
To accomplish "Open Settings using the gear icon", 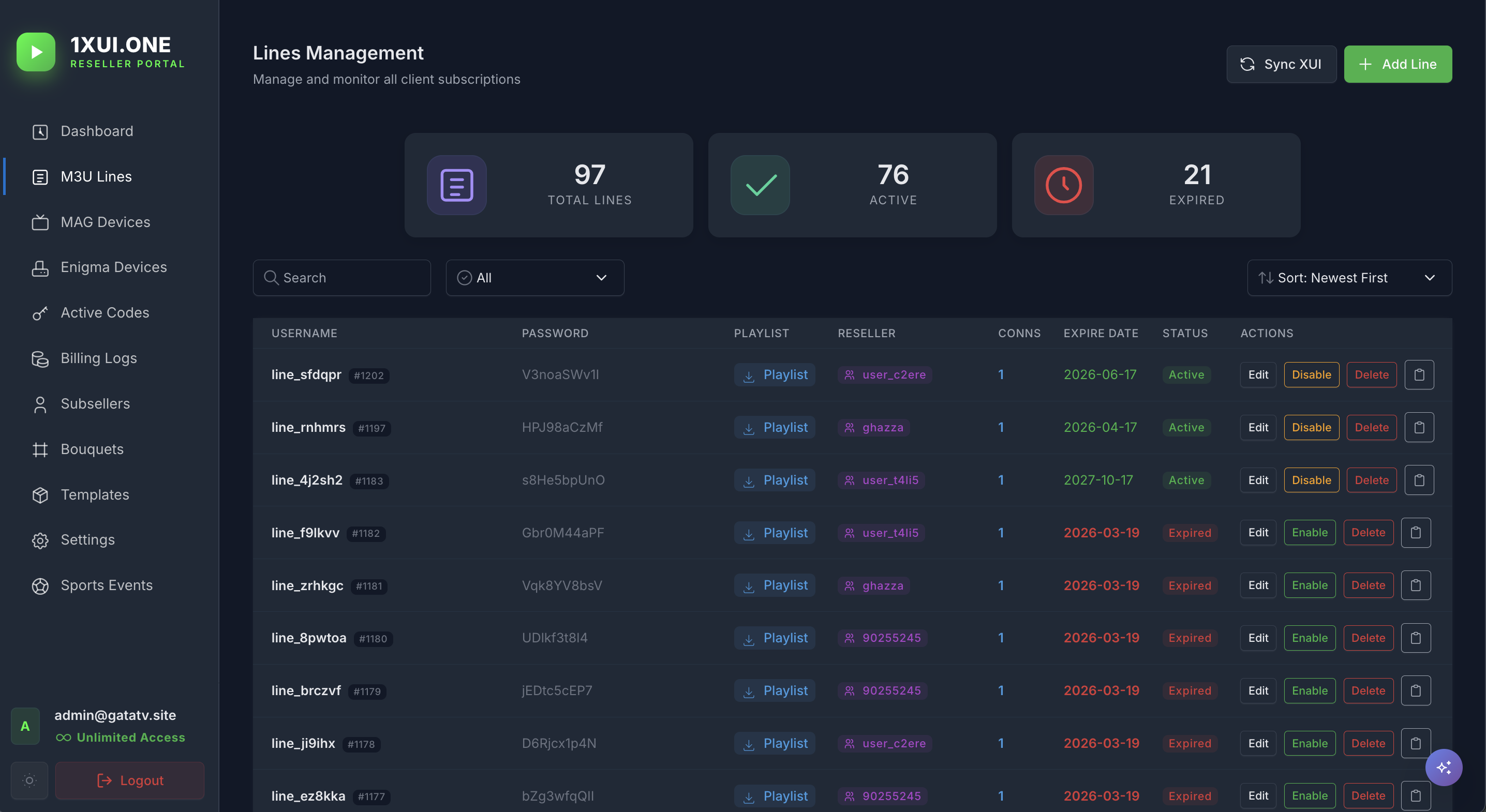I will tap(40, 540).
